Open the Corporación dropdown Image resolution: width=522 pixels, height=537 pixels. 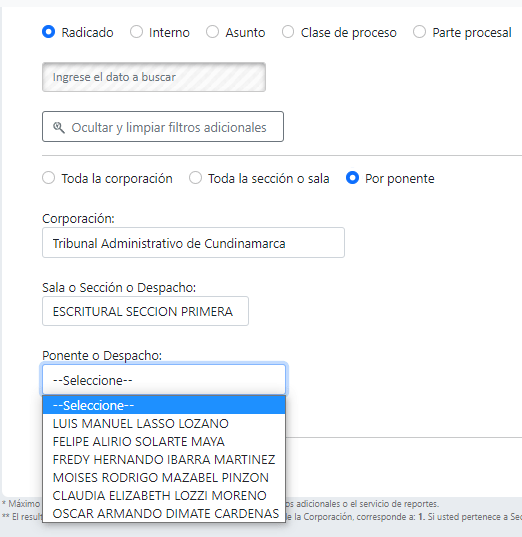(193, 242)
